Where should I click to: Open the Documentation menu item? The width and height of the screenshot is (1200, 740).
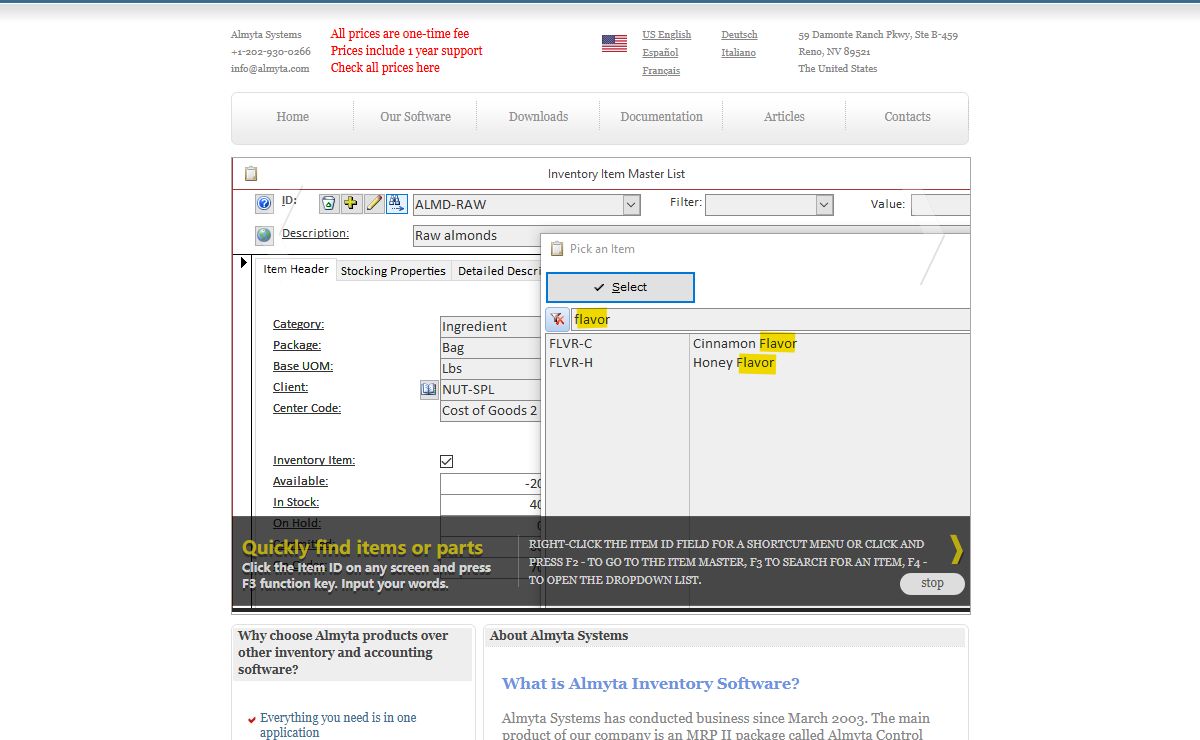[x=661, y=117]
